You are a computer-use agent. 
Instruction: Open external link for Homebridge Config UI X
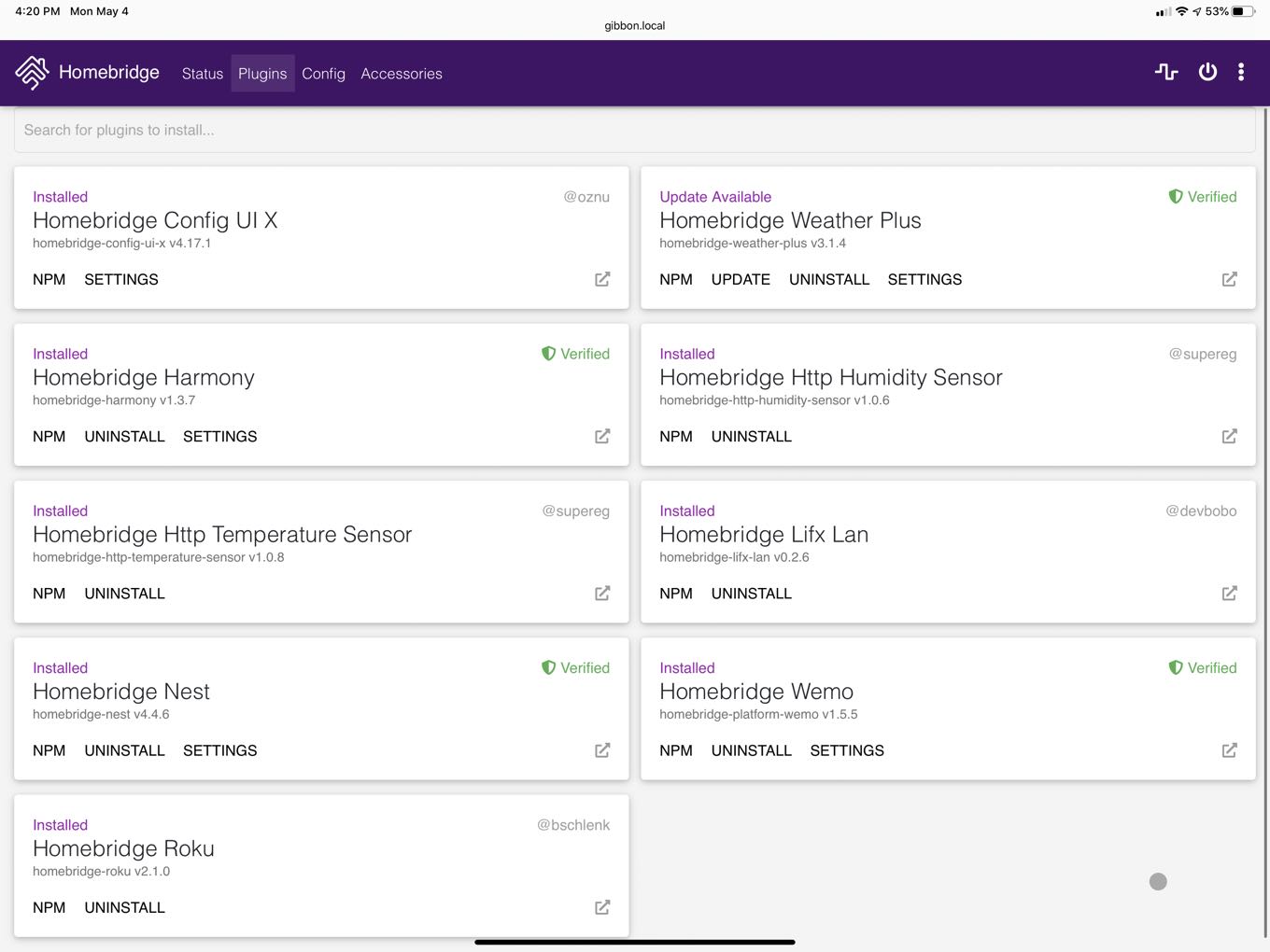pos(603,279)
